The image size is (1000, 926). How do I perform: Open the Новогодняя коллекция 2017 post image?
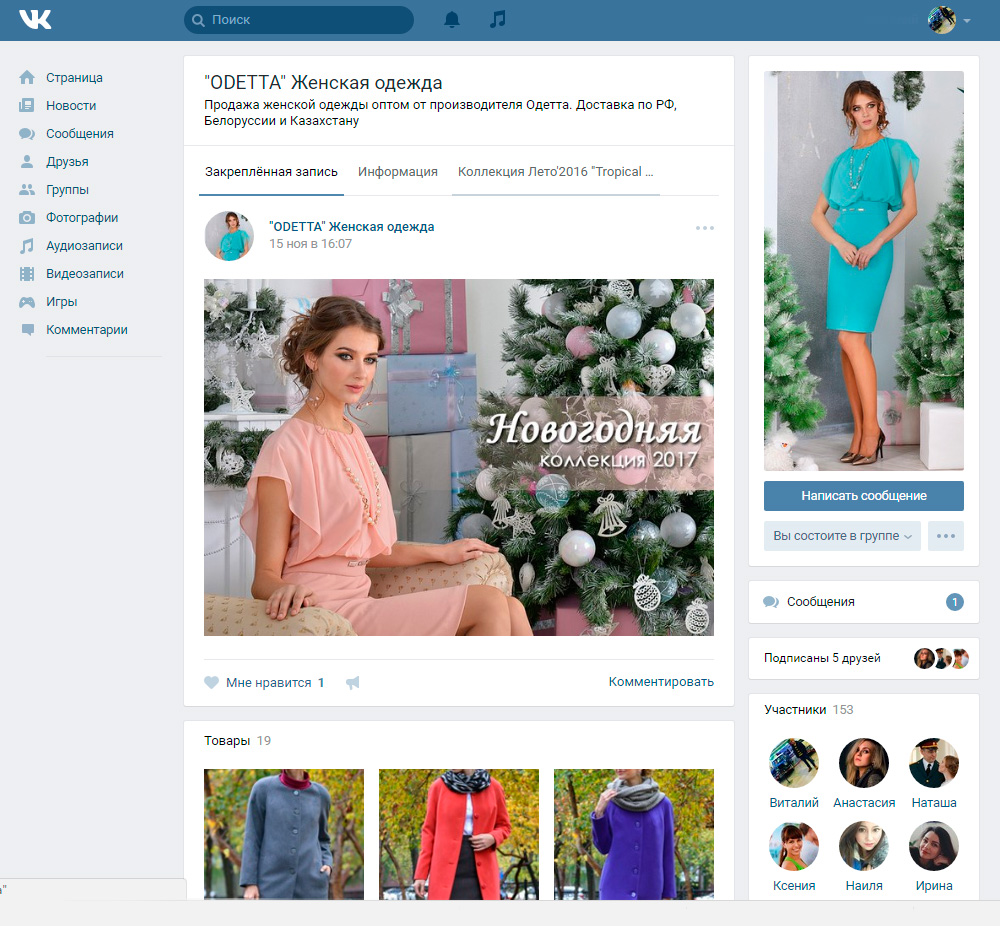(x=459, y=457)
